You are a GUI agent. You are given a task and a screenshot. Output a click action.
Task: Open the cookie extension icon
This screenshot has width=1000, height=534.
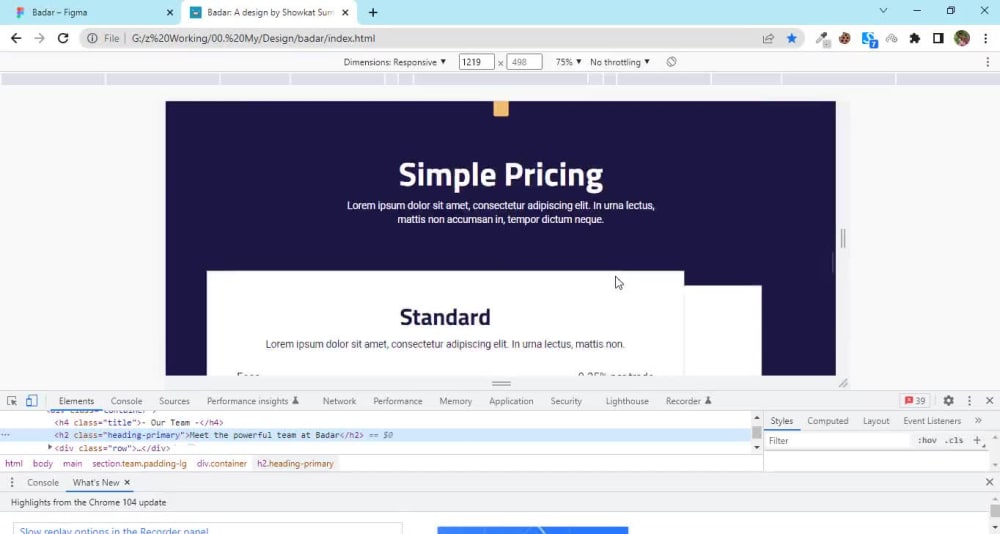(845, 38)
